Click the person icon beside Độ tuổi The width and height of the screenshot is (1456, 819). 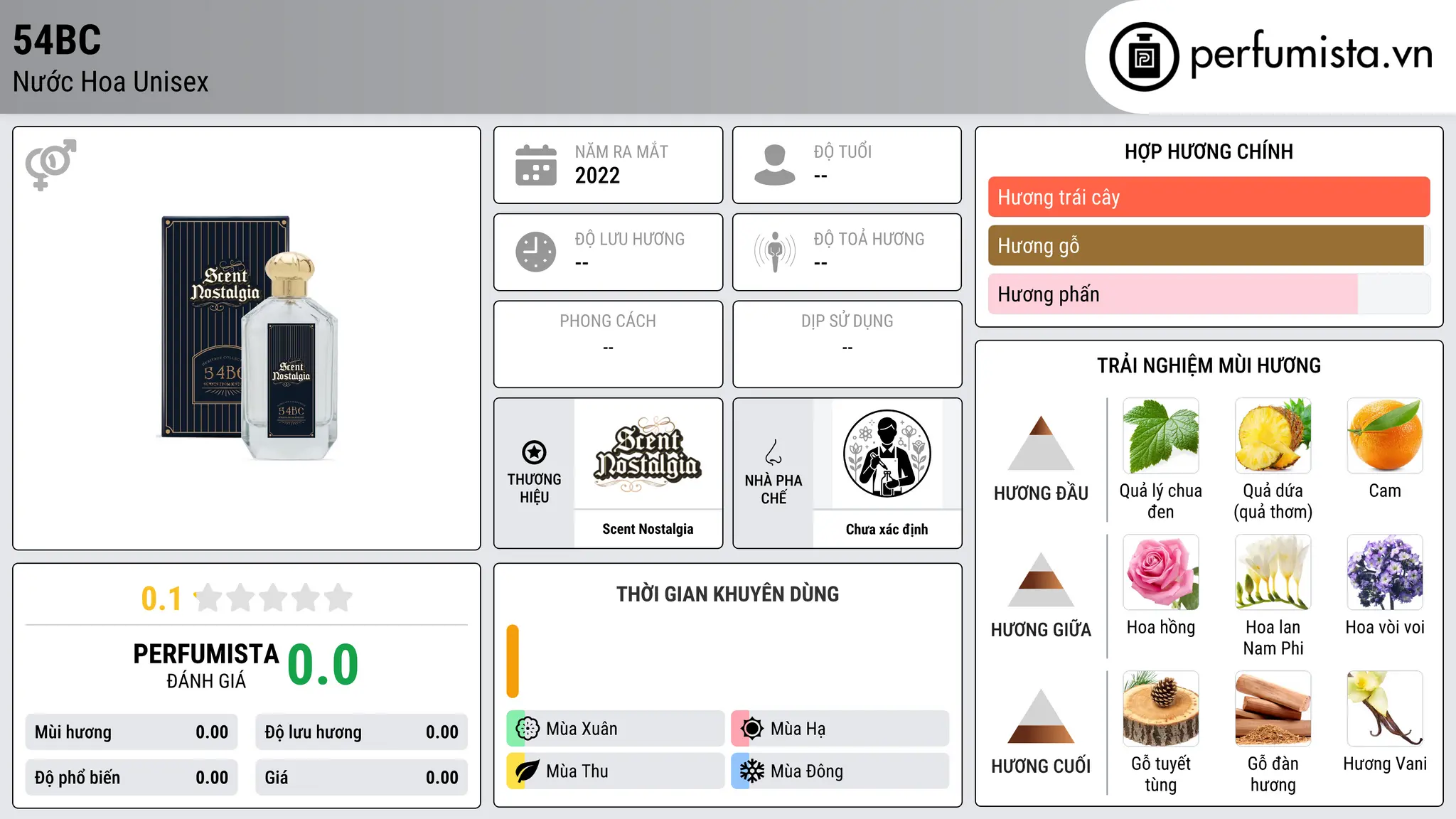pos(774,165)
